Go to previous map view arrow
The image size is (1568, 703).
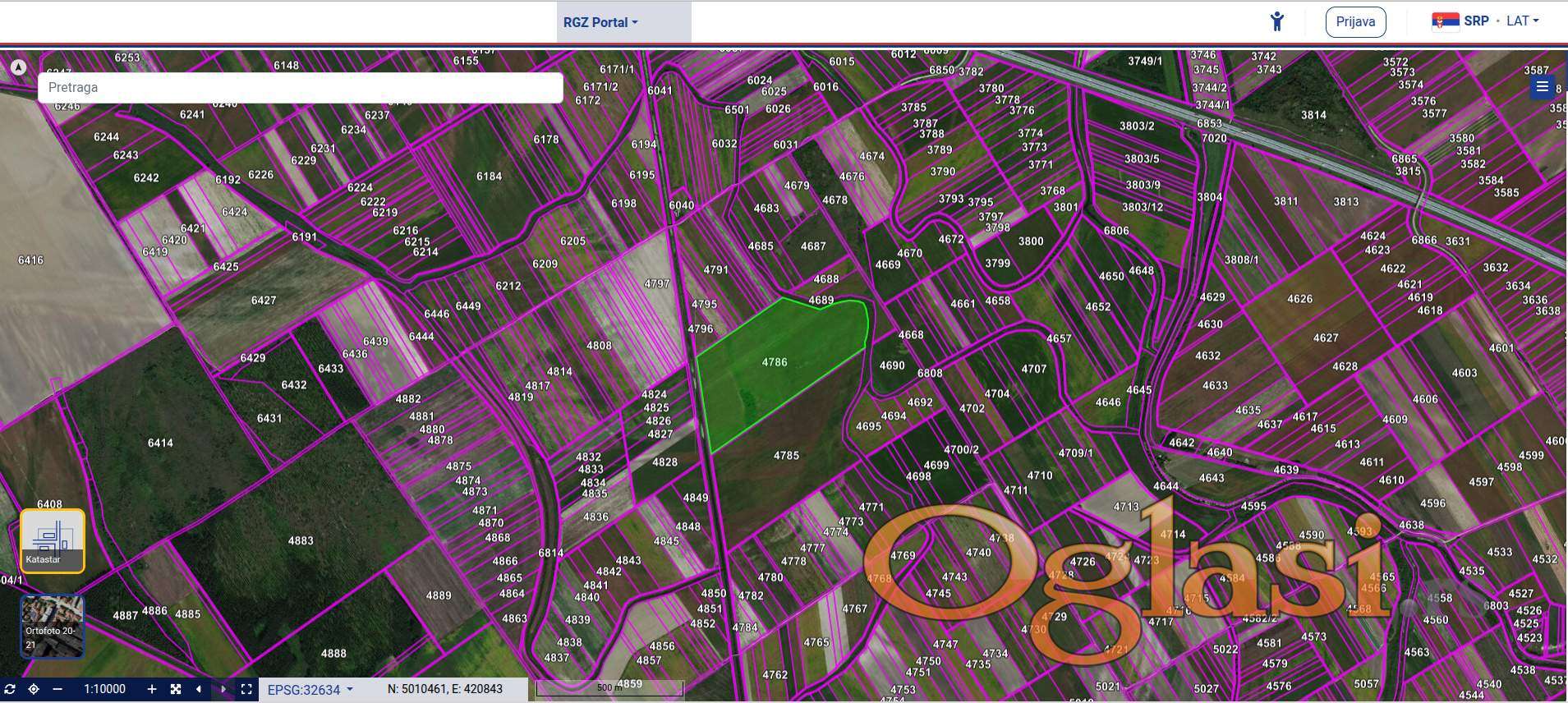pos(199,689)
